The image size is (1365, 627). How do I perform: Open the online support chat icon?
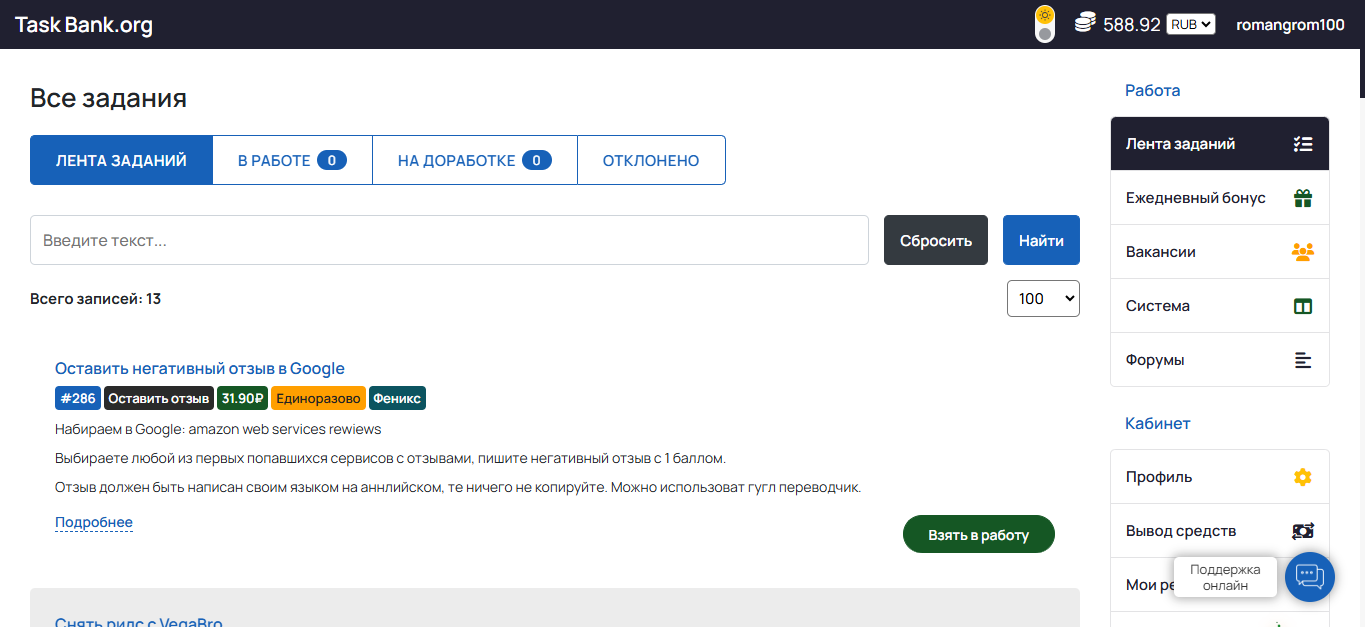1309,576
